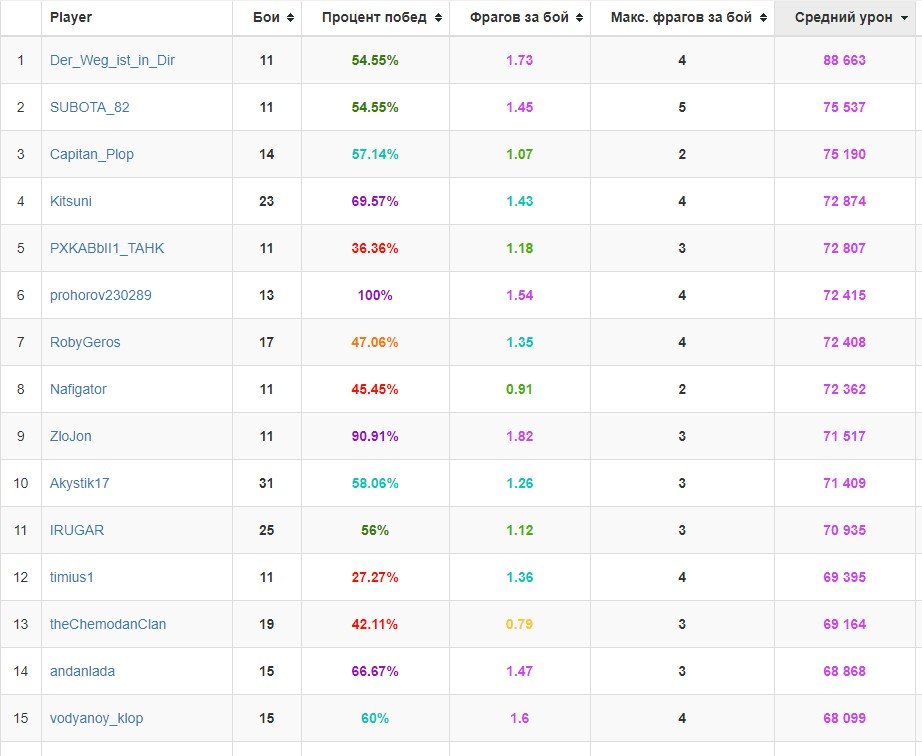The height and width of the screenshot is (756, 922).
Task: Click frags per battle value 0.91
Action: coord(520,390)
